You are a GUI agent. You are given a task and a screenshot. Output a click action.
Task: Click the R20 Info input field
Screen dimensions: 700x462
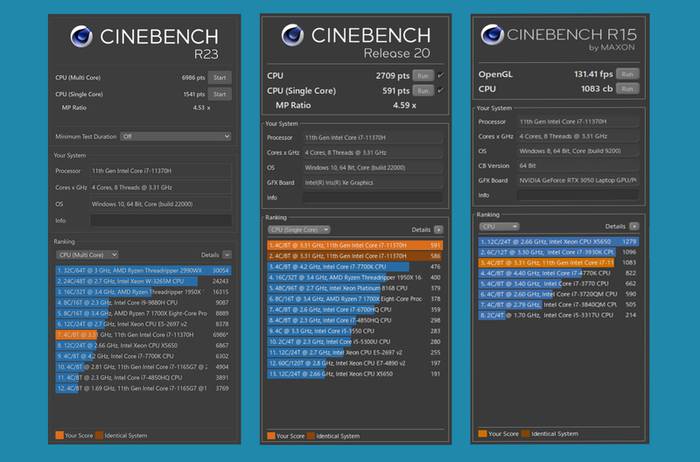coord(373,197)
